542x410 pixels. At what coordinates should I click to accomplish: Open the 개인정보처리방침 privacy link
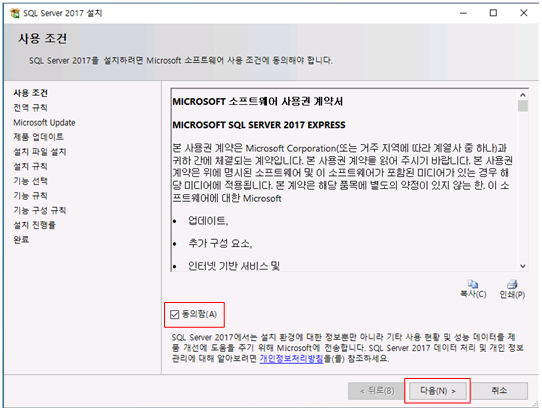point(291,358)
